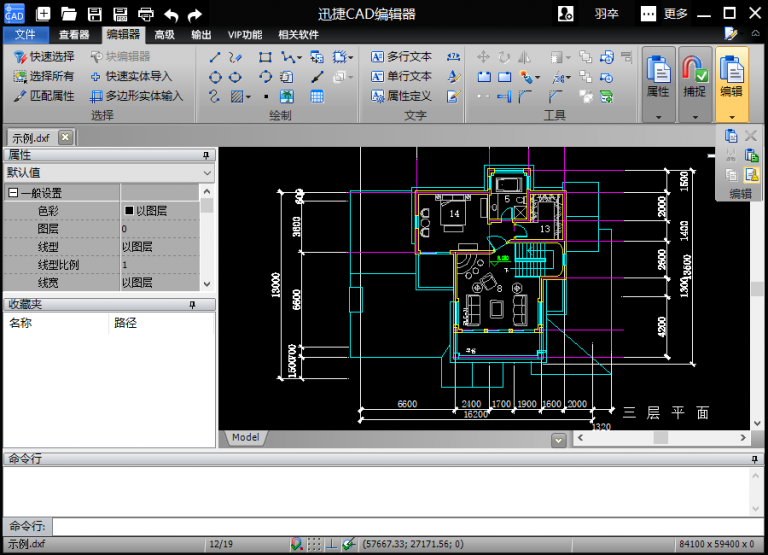Viewport: 768px width, 555px height.
Task: Expand the 属性 ribbon button dropdown arrow
Action: (x=658, y=116)
